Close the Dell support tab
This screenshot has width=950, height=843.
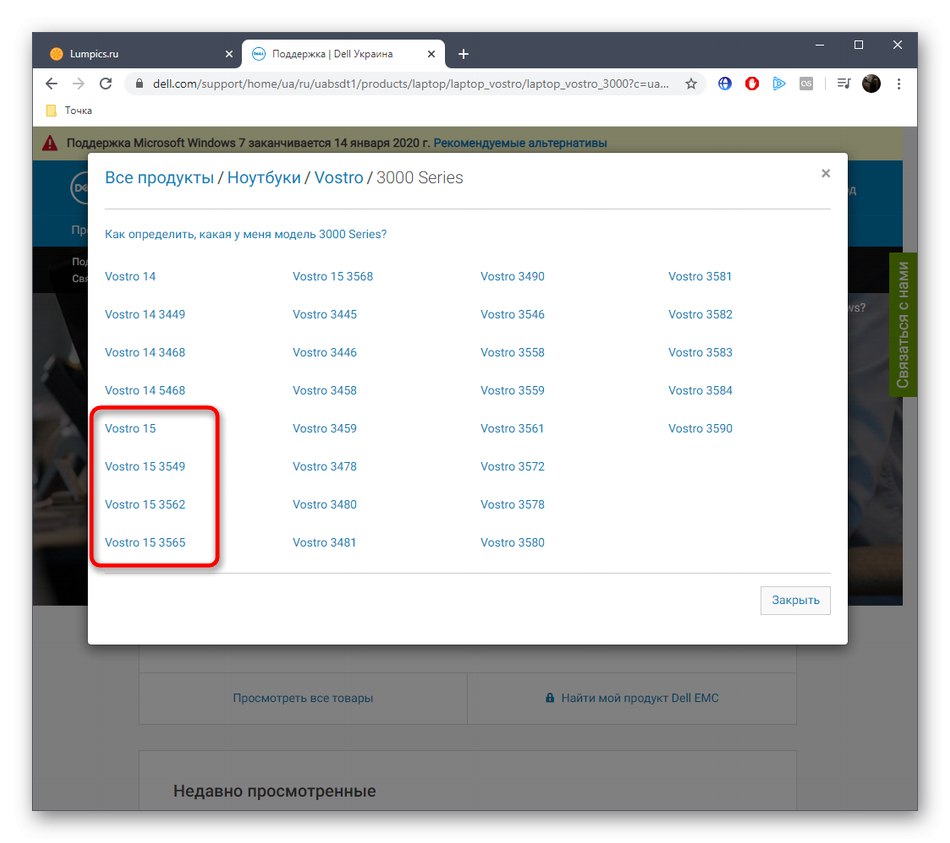431,54
